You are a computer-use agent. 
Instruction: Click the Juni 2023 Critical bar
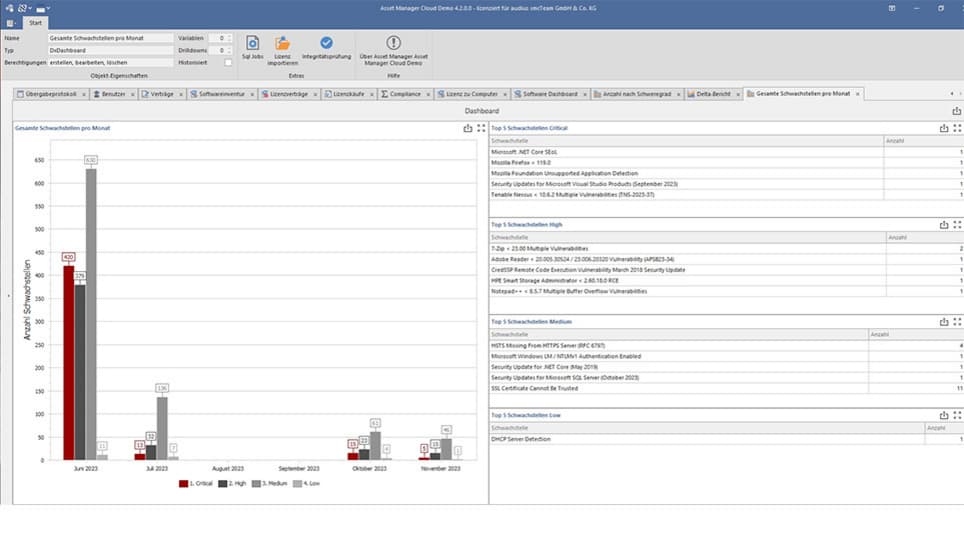tap(69, 363)
